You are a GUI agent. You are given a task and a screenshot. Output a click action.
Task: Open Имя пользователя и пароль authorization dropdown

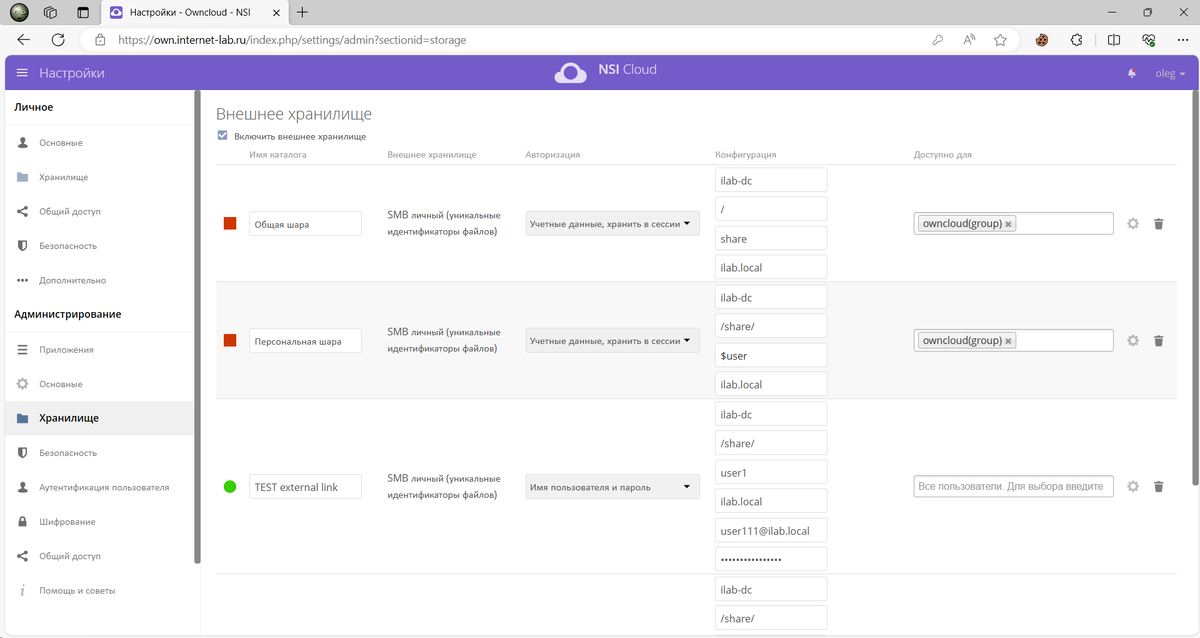click(x=612, y=487)
